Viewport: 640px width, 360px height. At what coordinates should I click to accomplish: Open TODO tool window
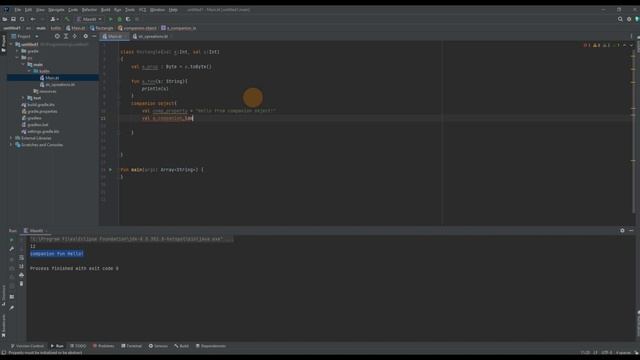tap(78, 346)
